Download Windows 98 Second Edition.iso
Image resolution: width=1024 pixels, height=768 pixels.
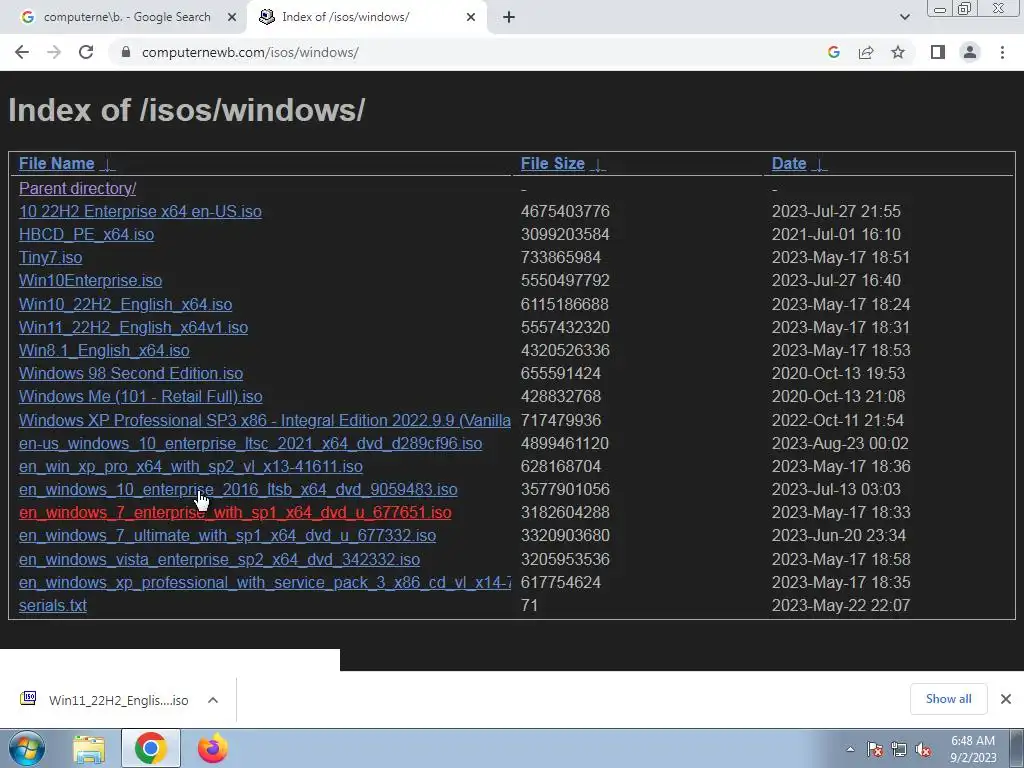point(131,374)
